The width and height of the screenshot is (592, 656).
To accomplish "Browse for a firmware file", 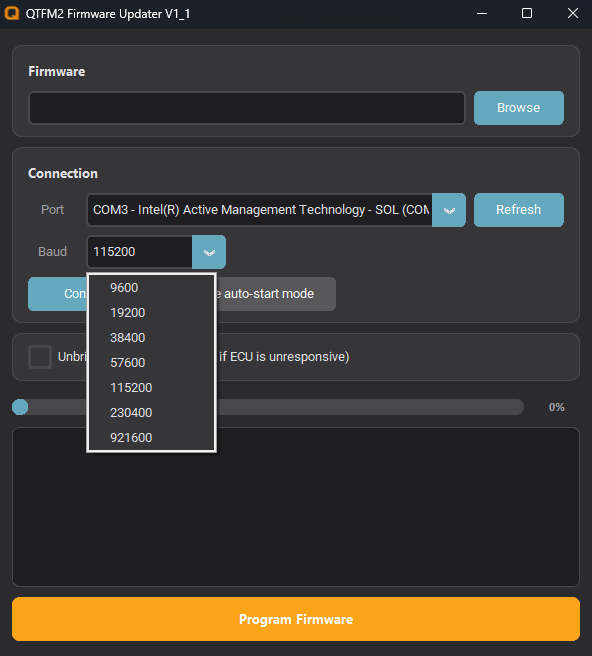I will pos(518,108).
